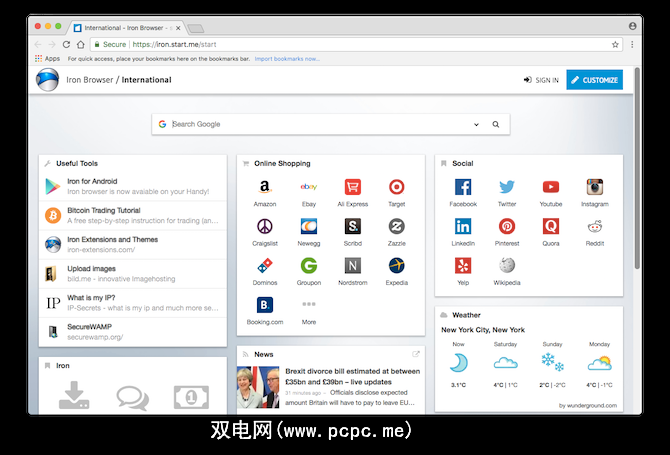This screenshot has width=670, height=455.
Task: Close the Iron Browser tab
Action: coord(178,28)
